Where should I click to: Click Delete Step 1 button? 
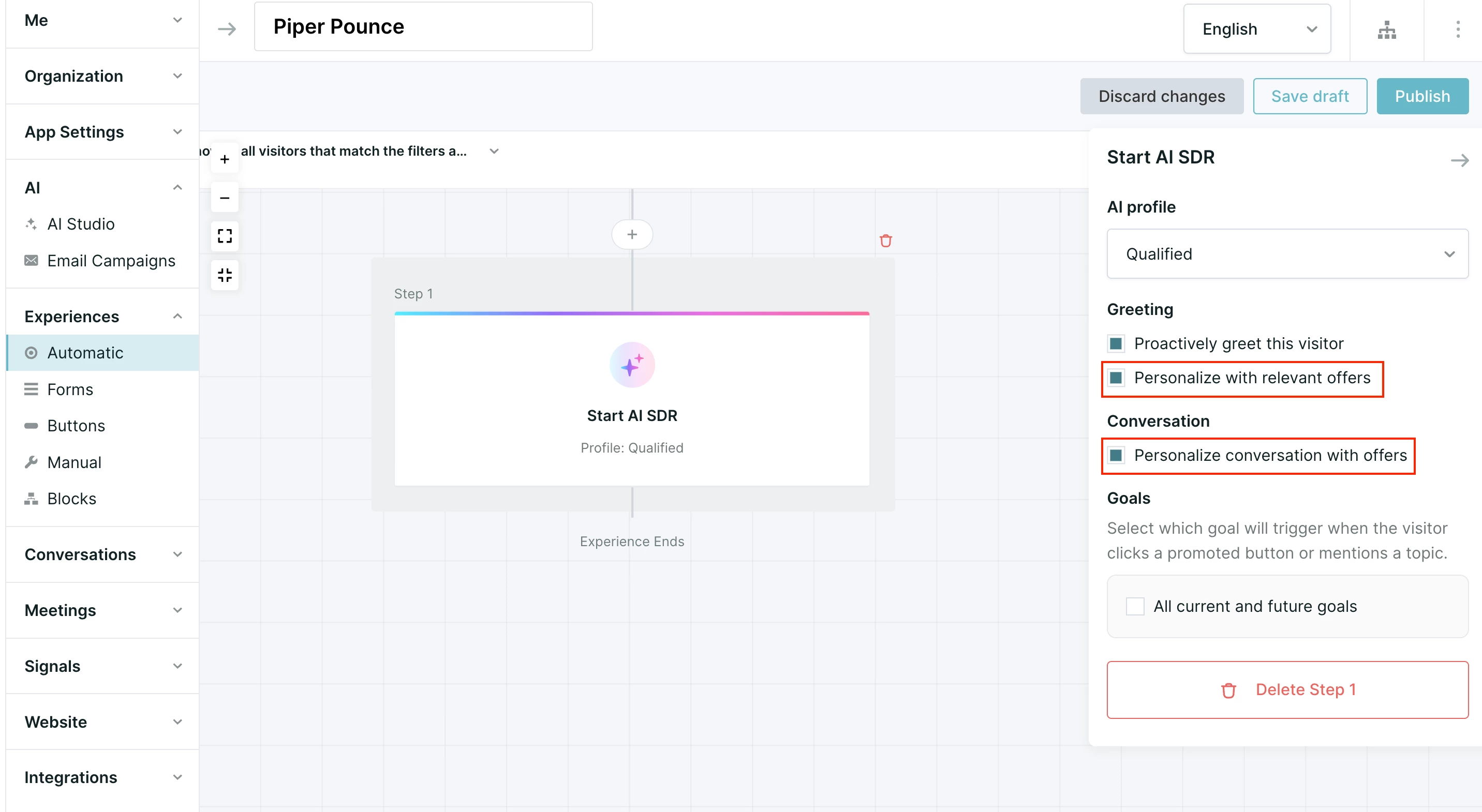click(1287, 689)
